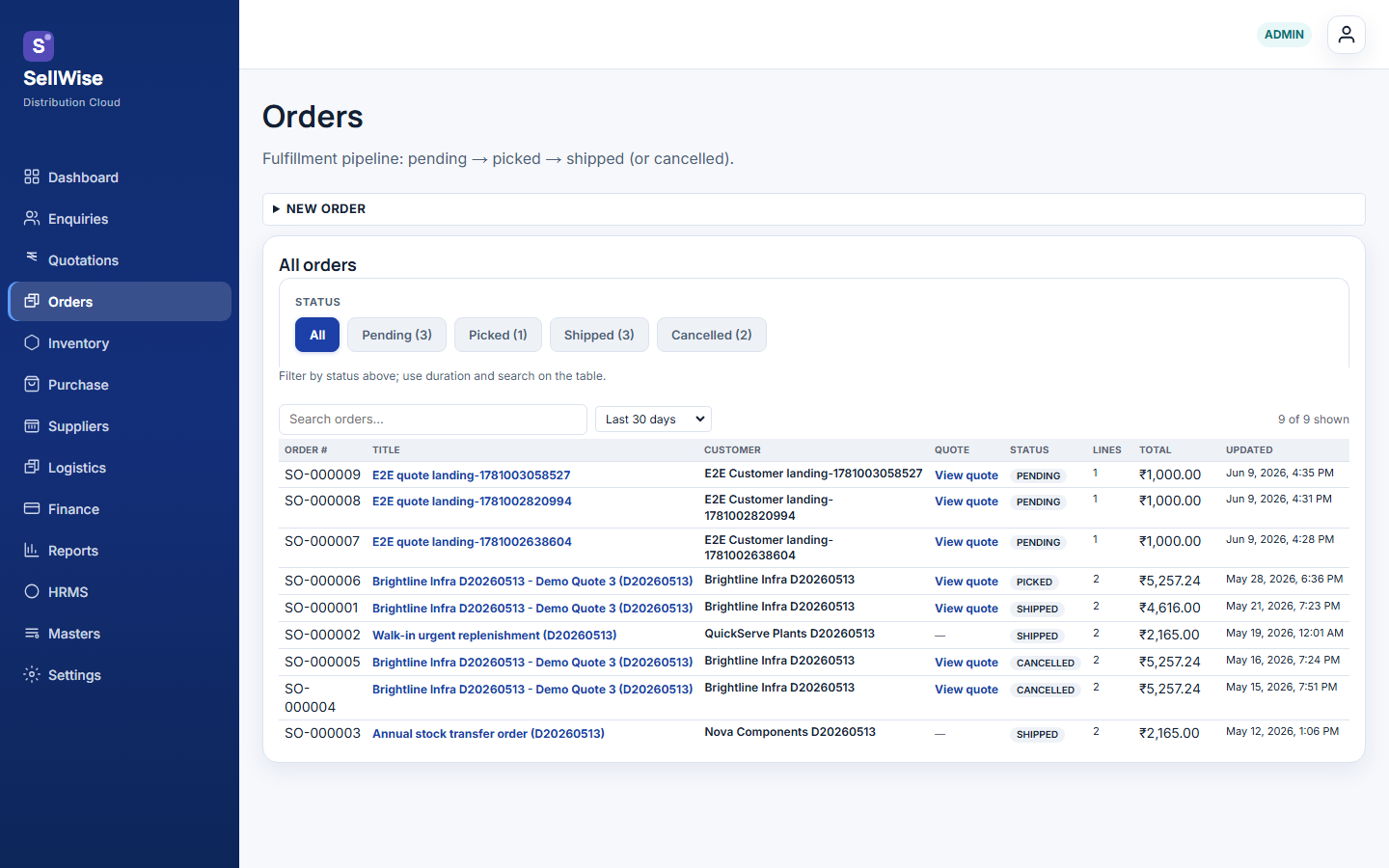
Task: Open order E2E quote landing-1781003058527
Action: point(471,475)
